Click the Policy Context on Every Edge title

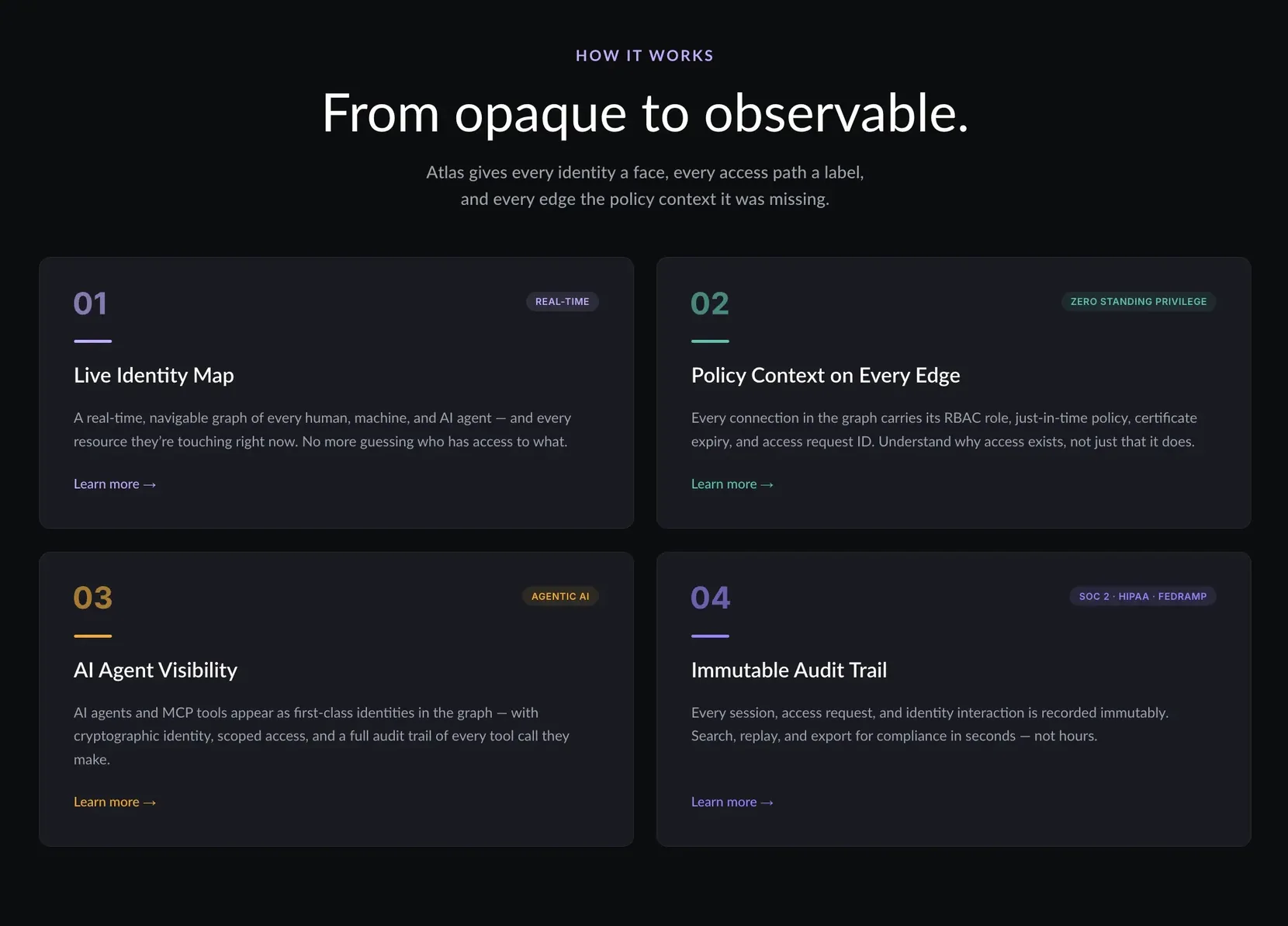pos(826,376)
